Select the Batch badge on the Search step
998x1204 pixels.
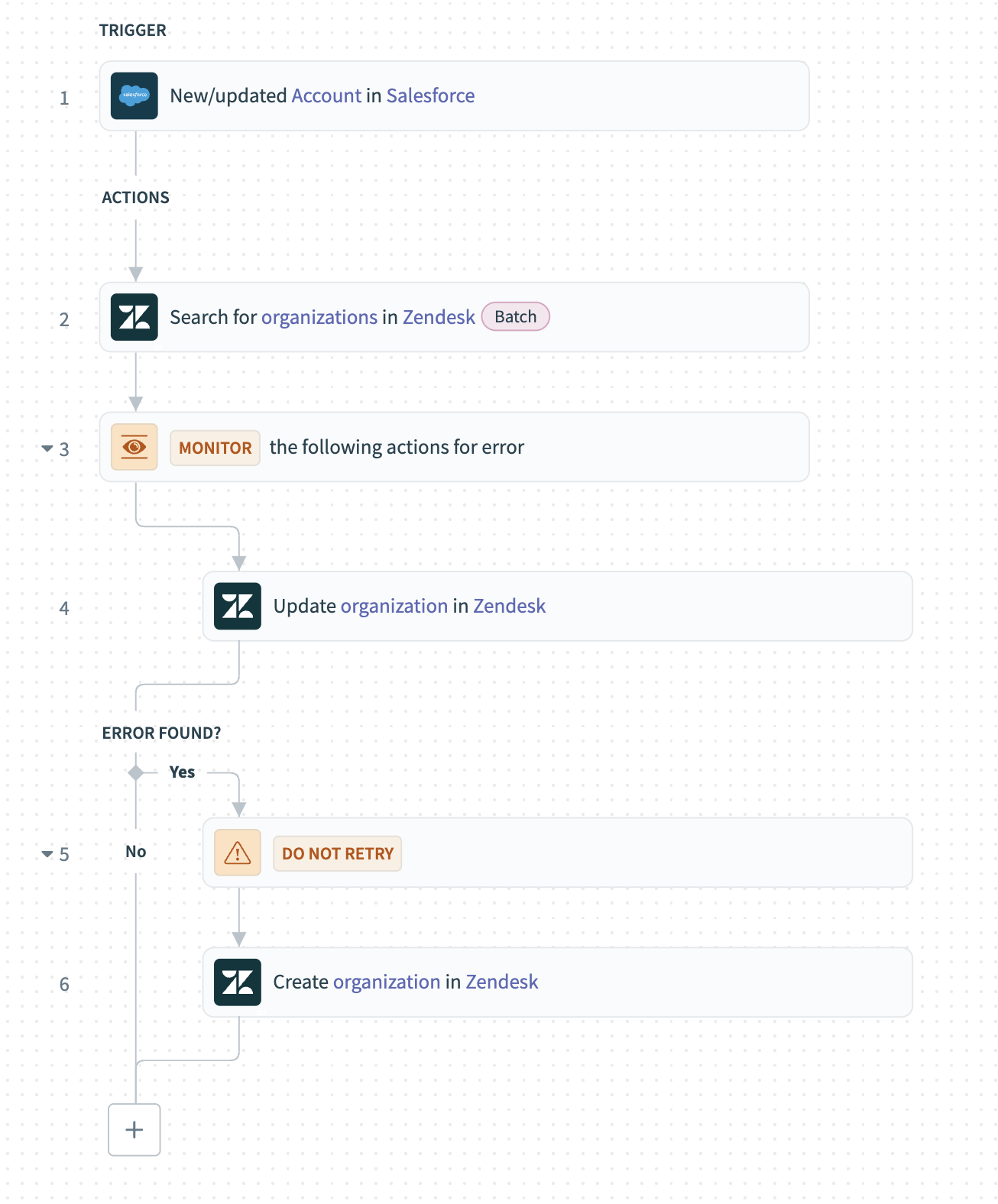coord(516,317)
